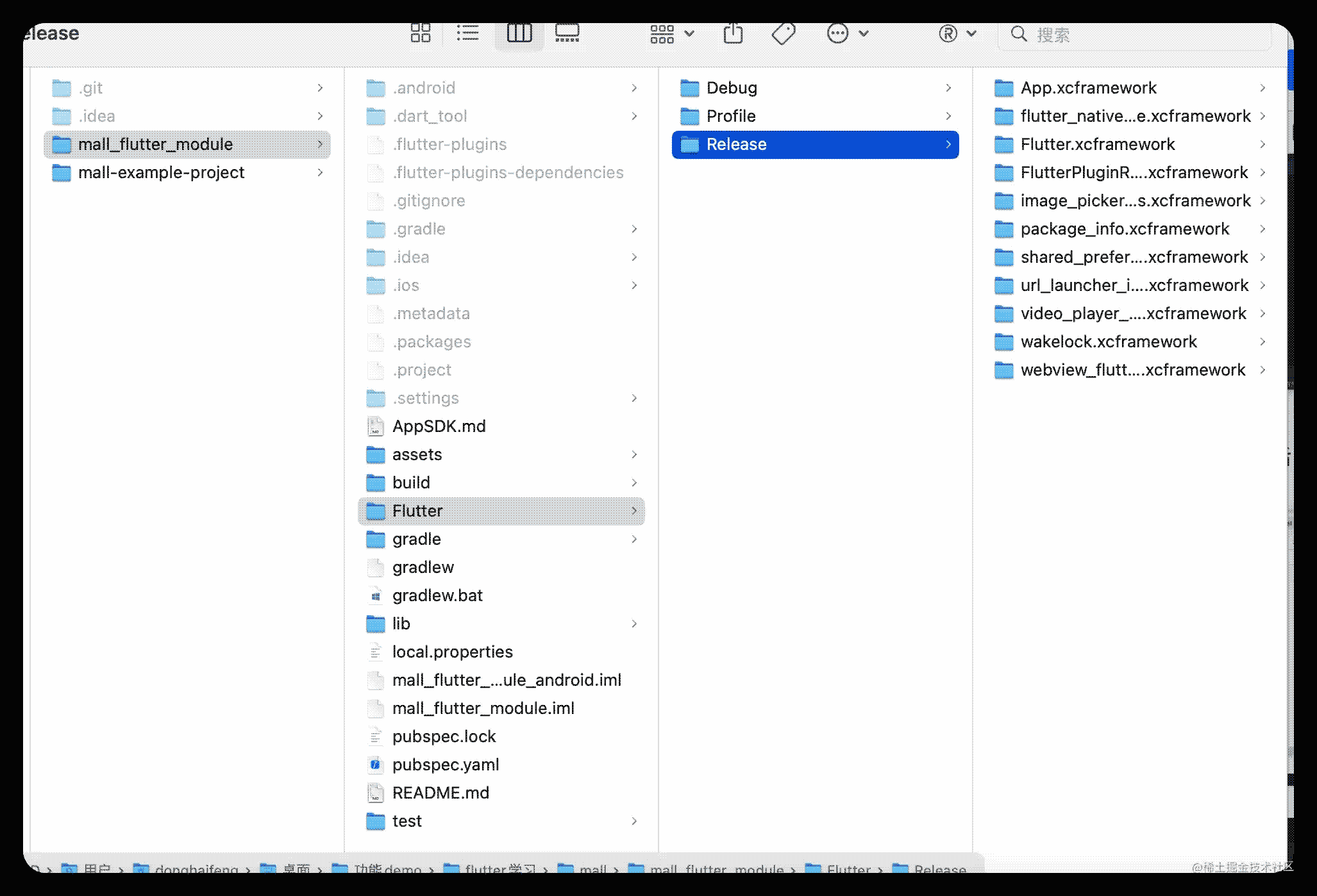Open the assets folder
The width and height of the screenshot is (1317, 896).
click(x=501, y=454)
